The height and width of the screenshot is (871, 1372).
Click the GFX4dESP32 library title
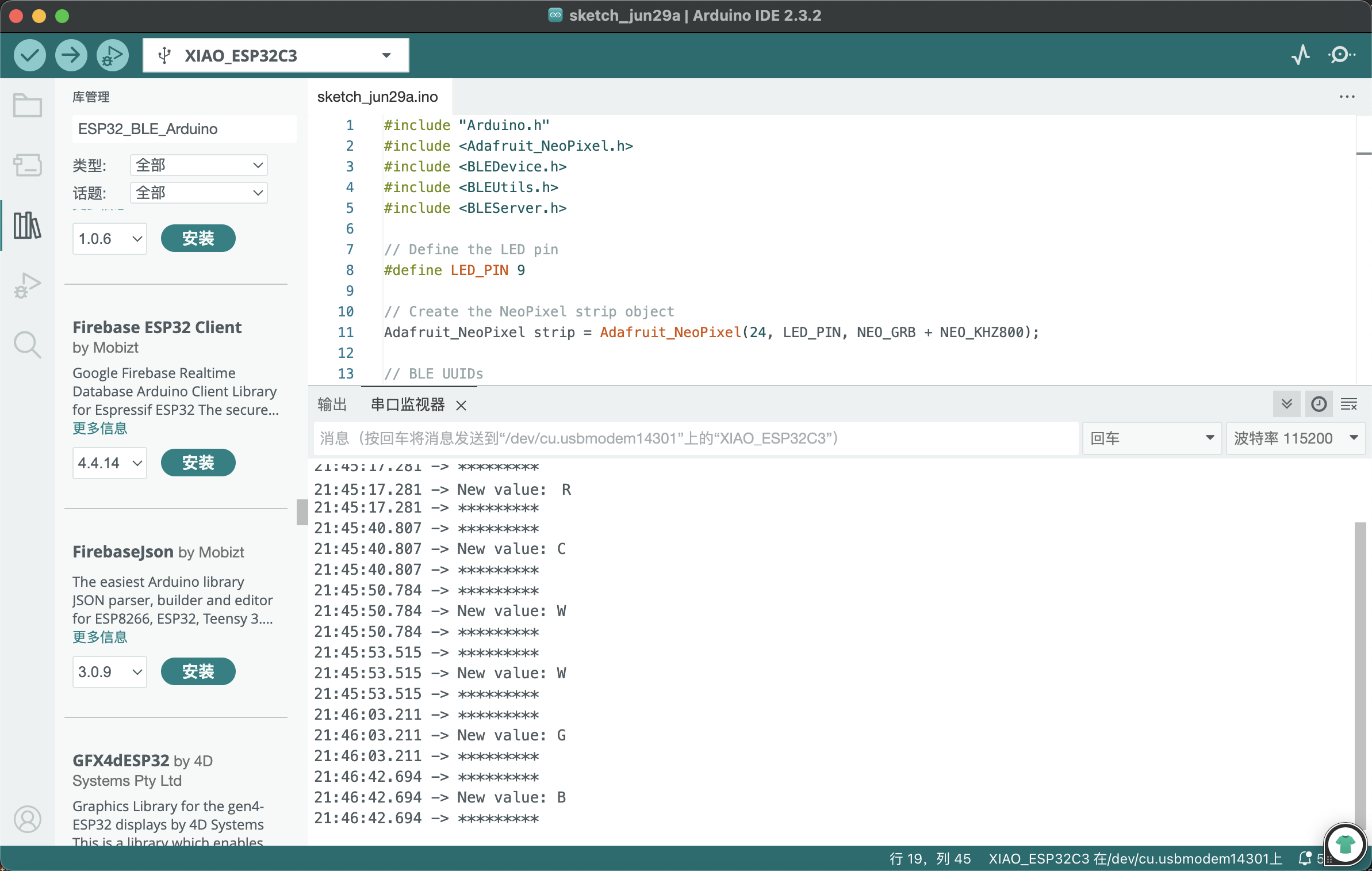click(x=121, y=760)
